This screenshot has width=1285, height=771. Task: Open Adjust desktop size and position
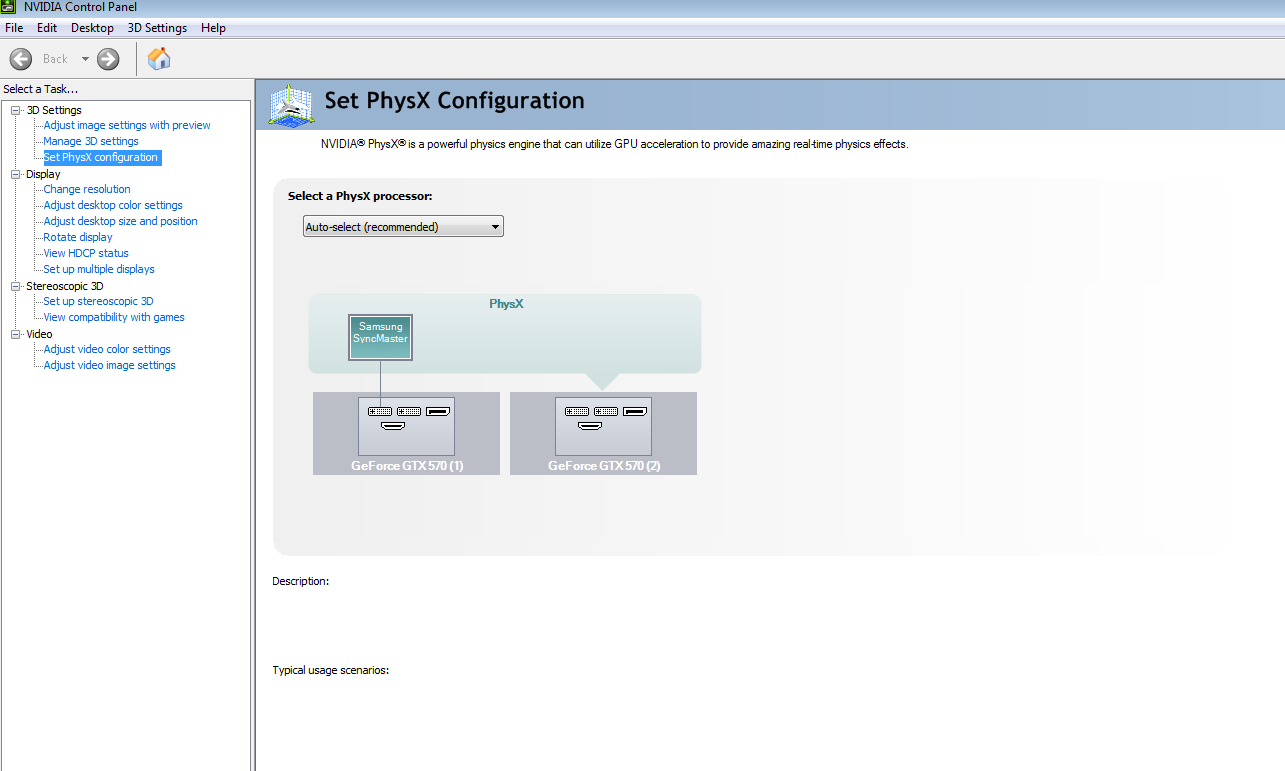coord(120,221)
